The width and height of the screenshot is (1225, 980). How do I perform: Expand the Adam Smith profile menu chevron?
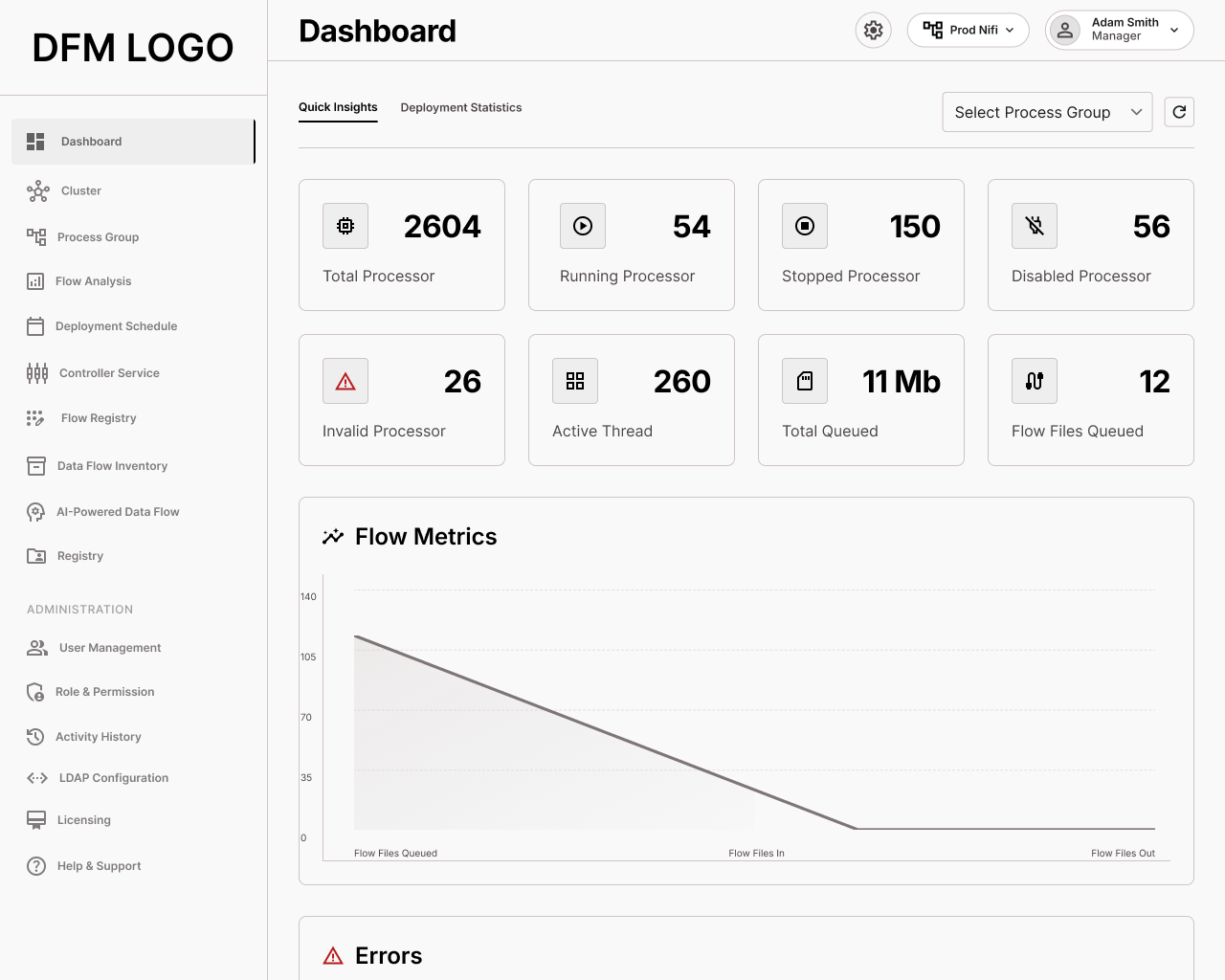(x=1174, y=31)
